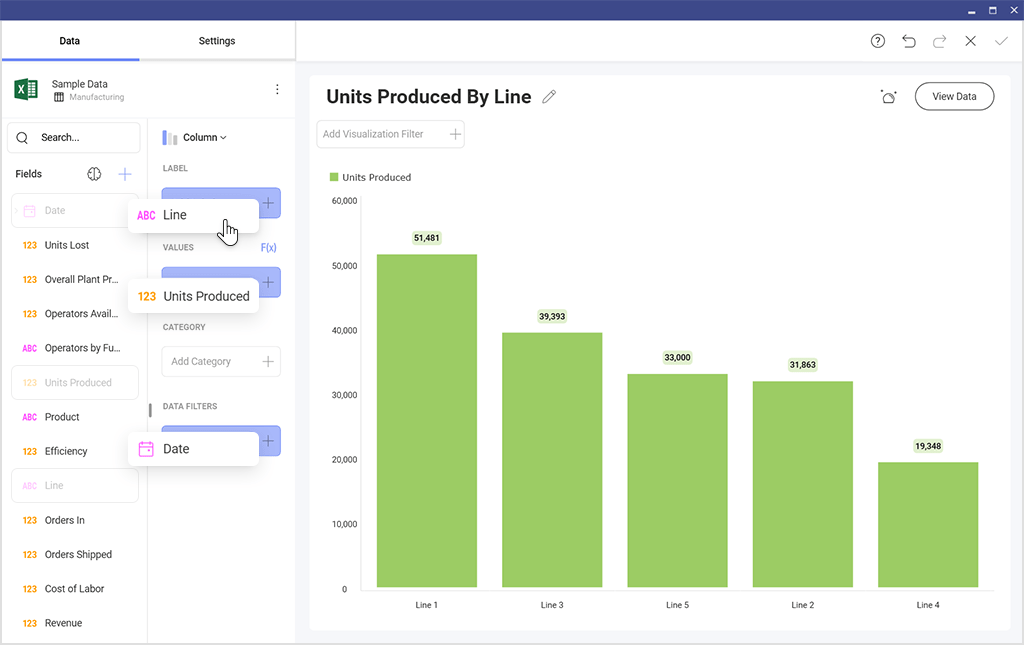Click the green Units Produced legend swatch
This screenshot has height=645, width=1024.
[x=333, y=177]
